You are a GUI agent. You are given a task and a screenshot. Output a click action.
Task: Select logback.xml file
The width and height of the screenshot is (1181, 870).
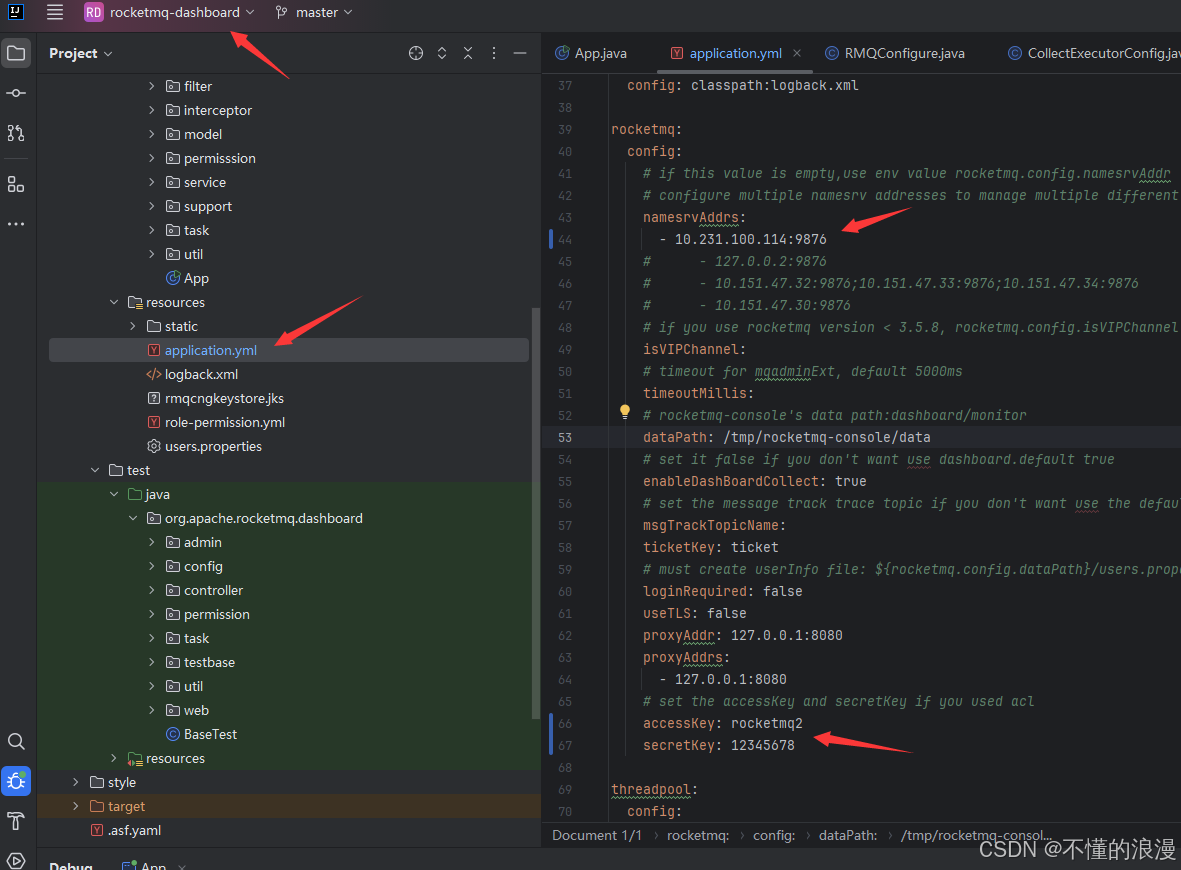[192, 374]
